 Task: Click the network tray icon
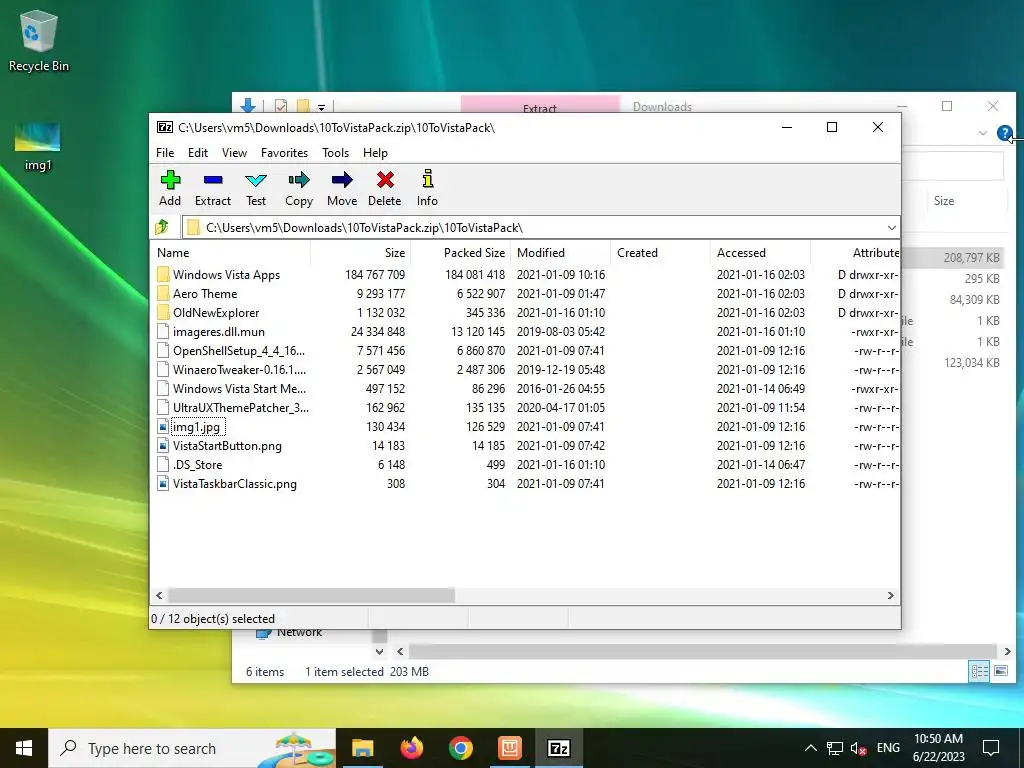point(835,748)
